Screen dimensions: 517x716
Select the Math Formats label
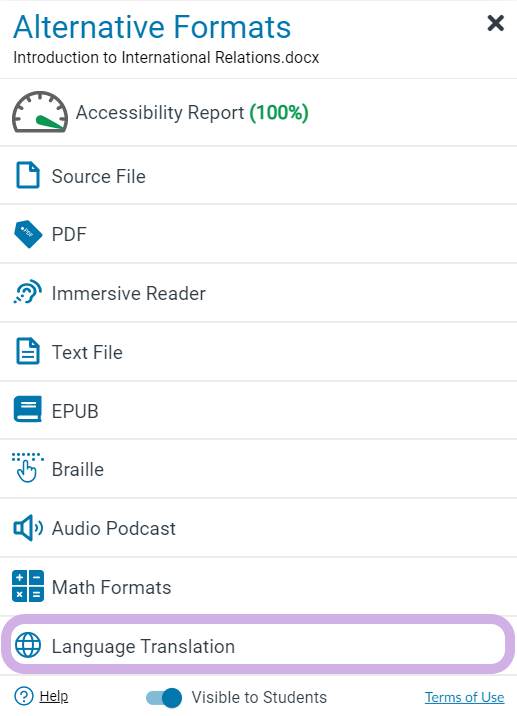(x=111, y=587)
